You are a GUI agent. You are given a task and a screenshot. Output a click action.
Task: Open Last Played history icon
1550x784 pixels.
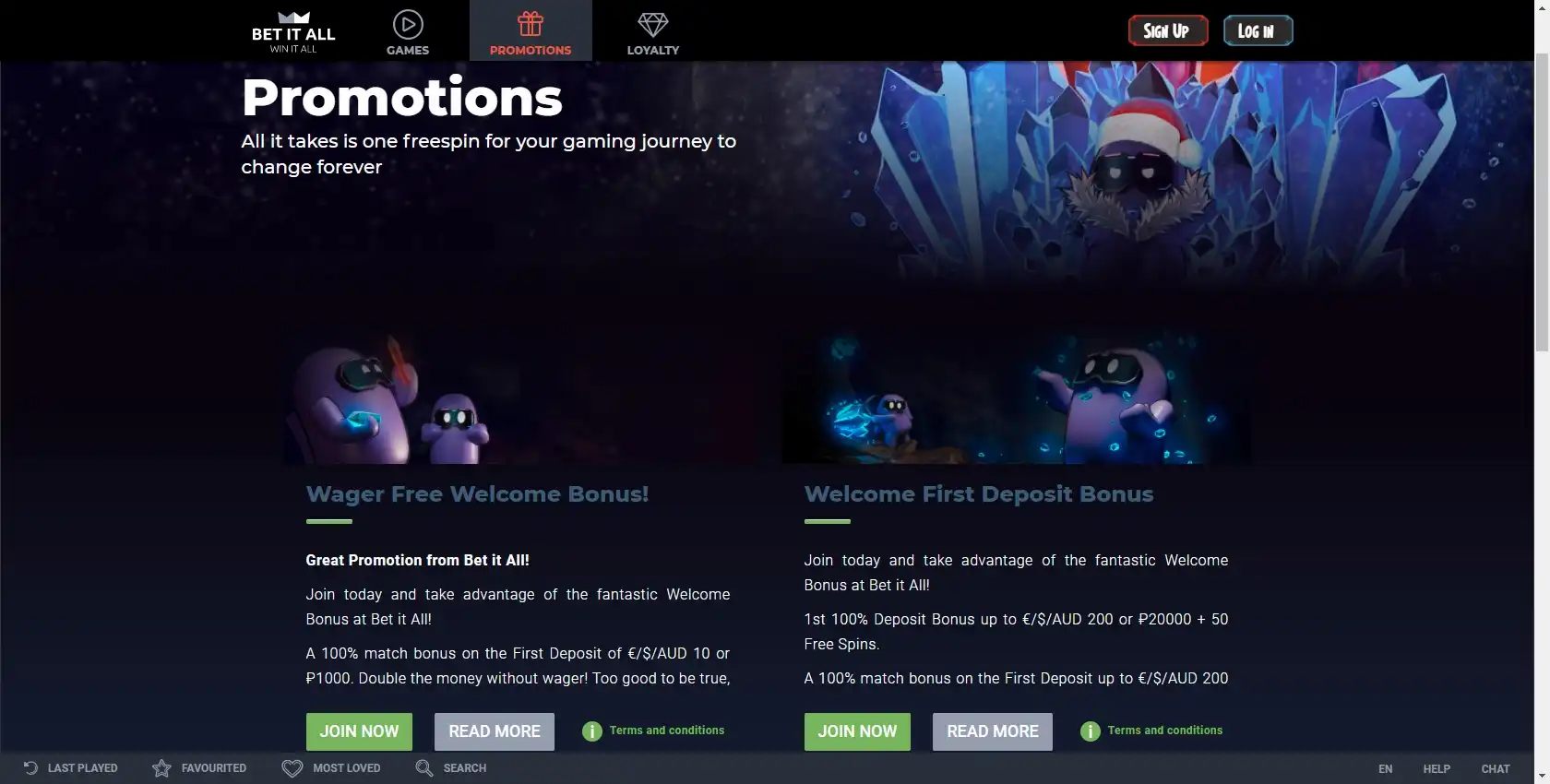pyautogui.click(x=30, y=767)
